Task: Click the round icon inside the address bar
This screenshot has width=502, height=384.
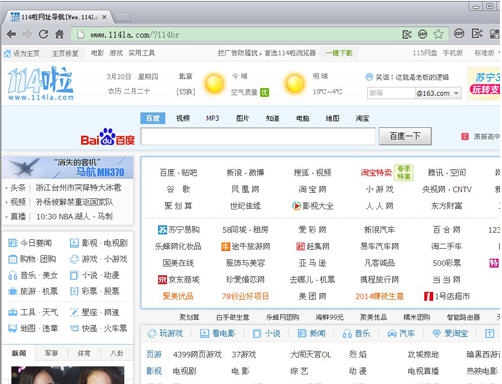Action: [x=423, y=34]
